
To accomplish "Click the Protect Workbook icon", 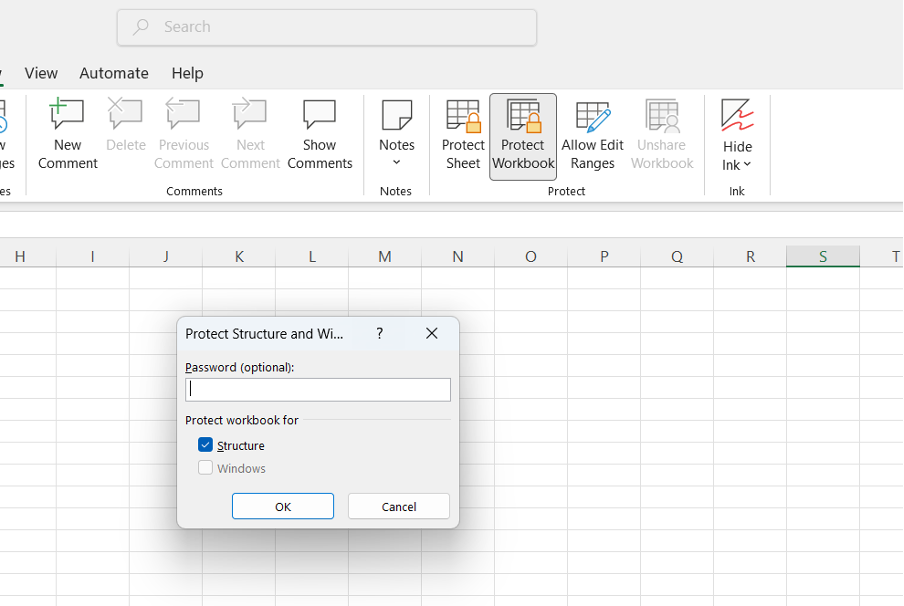I will 523,116.
